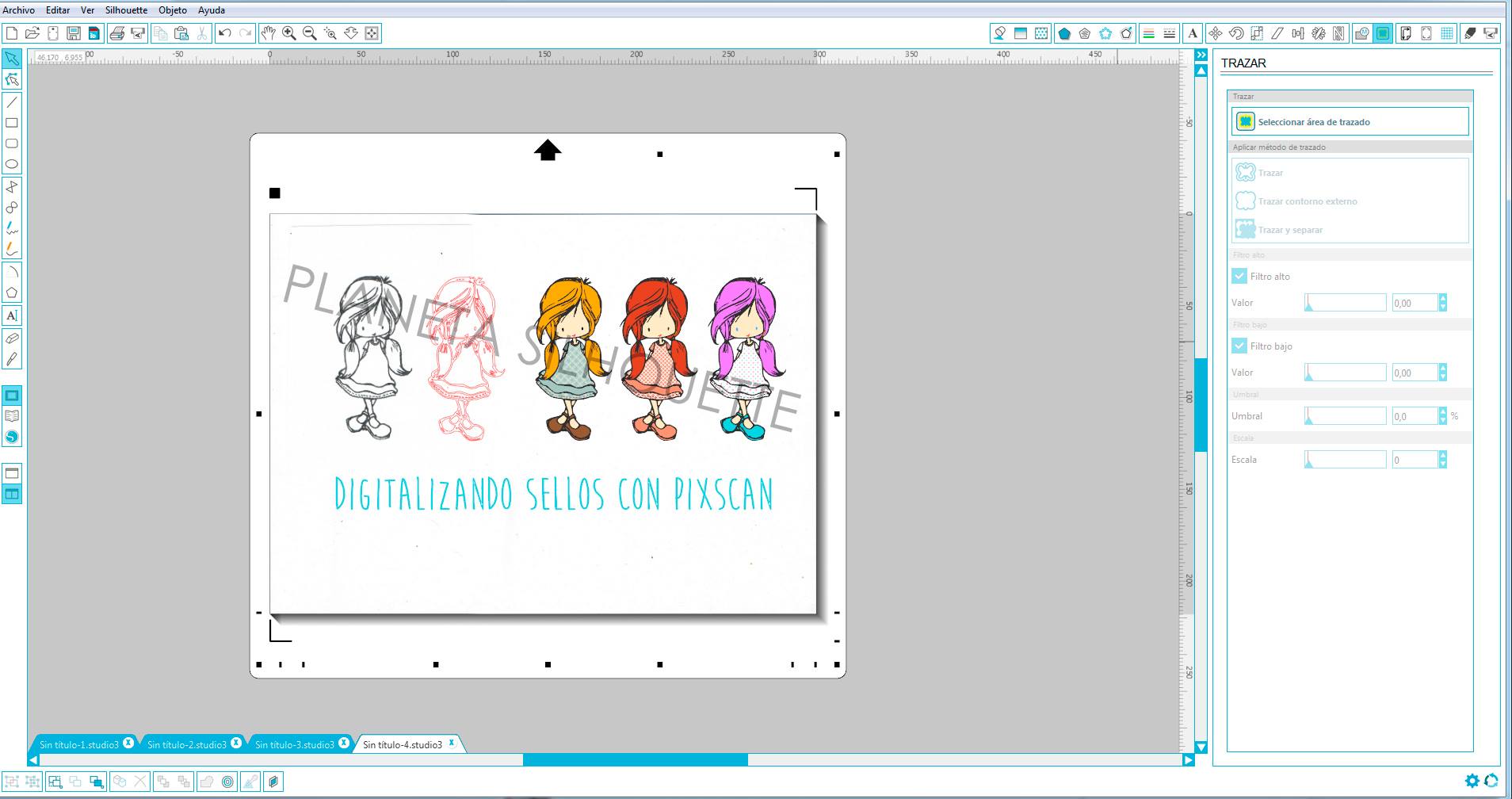Screen dimensions: 1512x799
Task: Open the Text Style 'A' panel
Action: [1193, 33]
